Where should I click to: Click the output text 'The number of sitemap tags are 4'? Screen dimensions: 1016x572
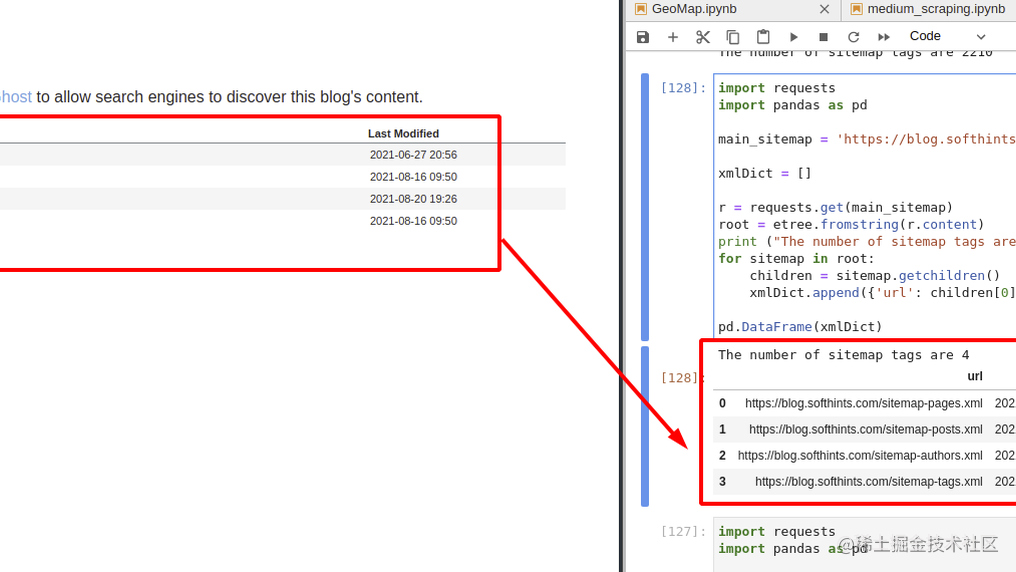pos(843,355)
